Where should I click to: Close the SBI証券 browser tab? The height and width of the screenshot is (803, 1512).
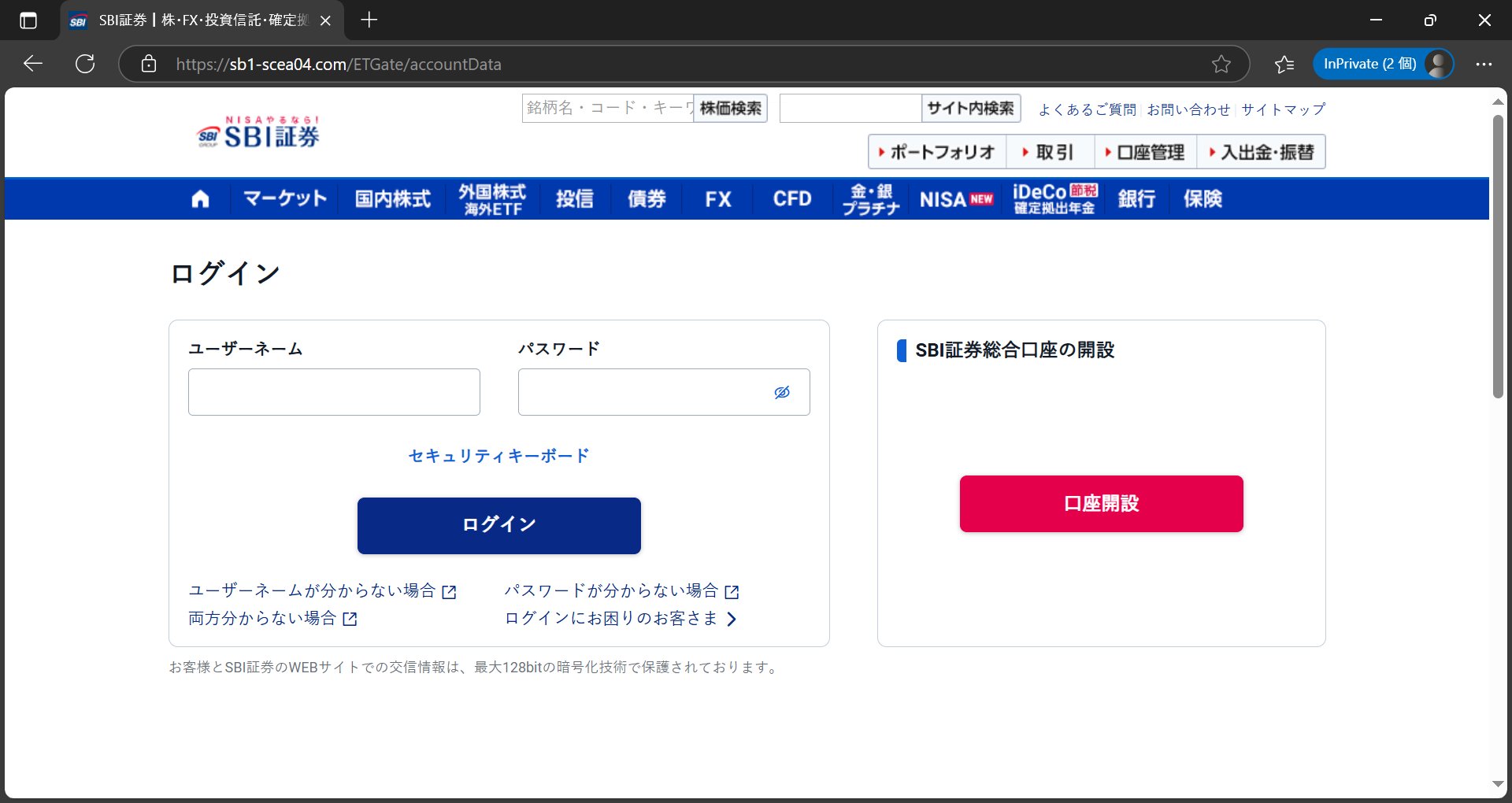coord(325,20)
